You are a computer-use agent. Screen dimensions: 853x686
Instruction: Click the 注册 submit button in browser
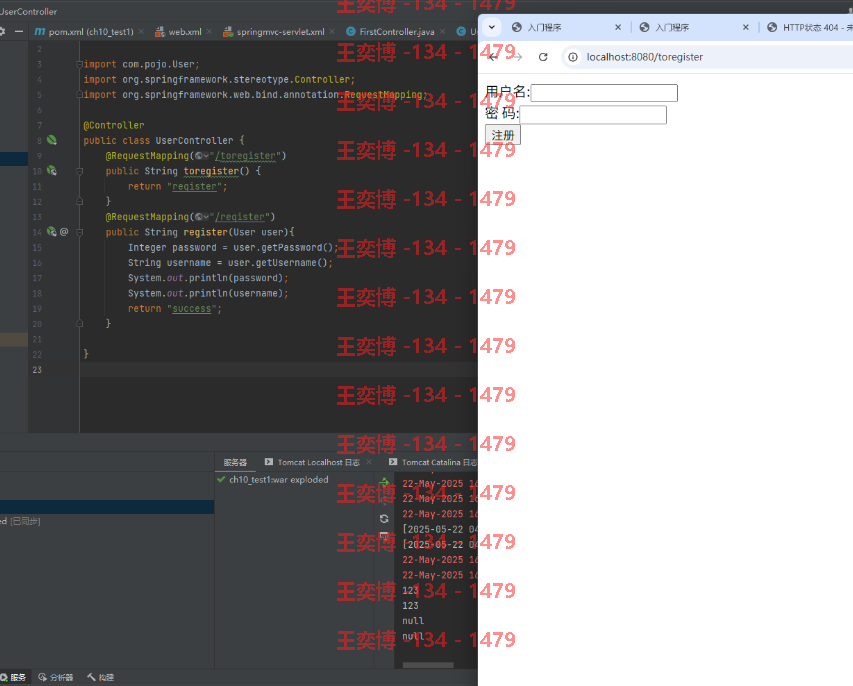pyautogui.click(x=503, y=135)
